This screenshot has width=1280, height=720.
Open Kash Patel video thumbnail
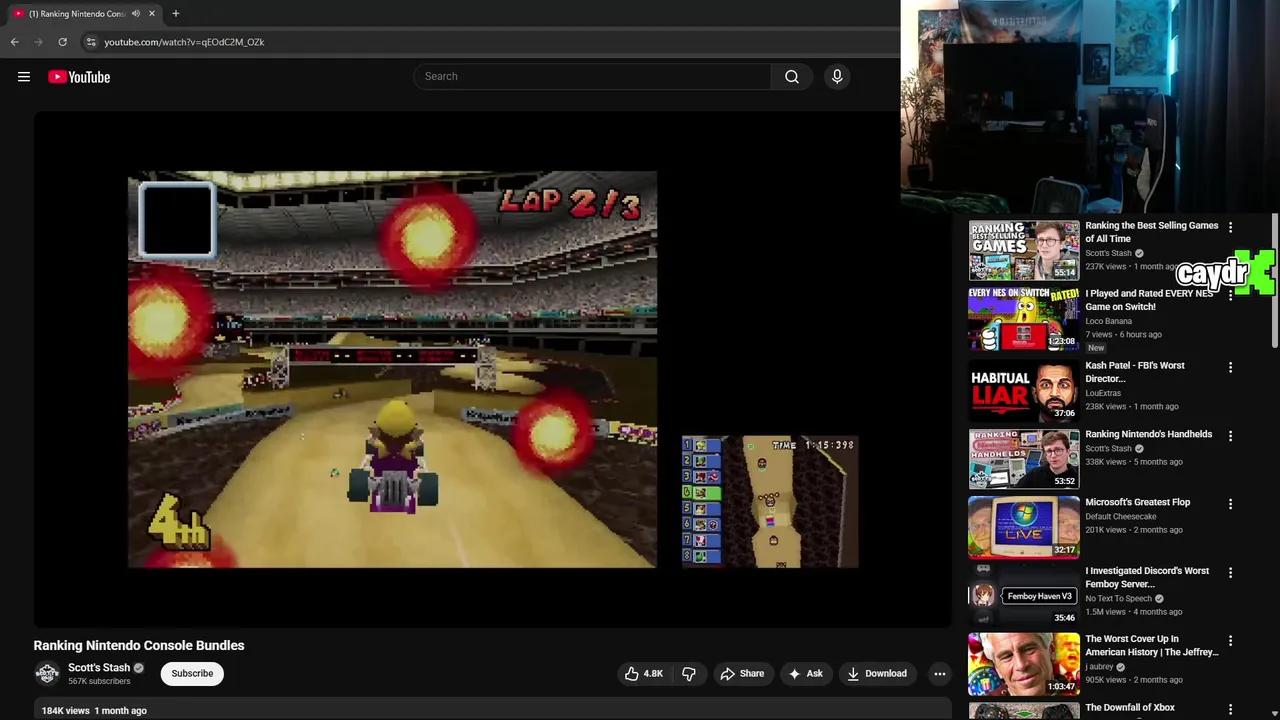pyautogui.click(x=1024, y=391)
